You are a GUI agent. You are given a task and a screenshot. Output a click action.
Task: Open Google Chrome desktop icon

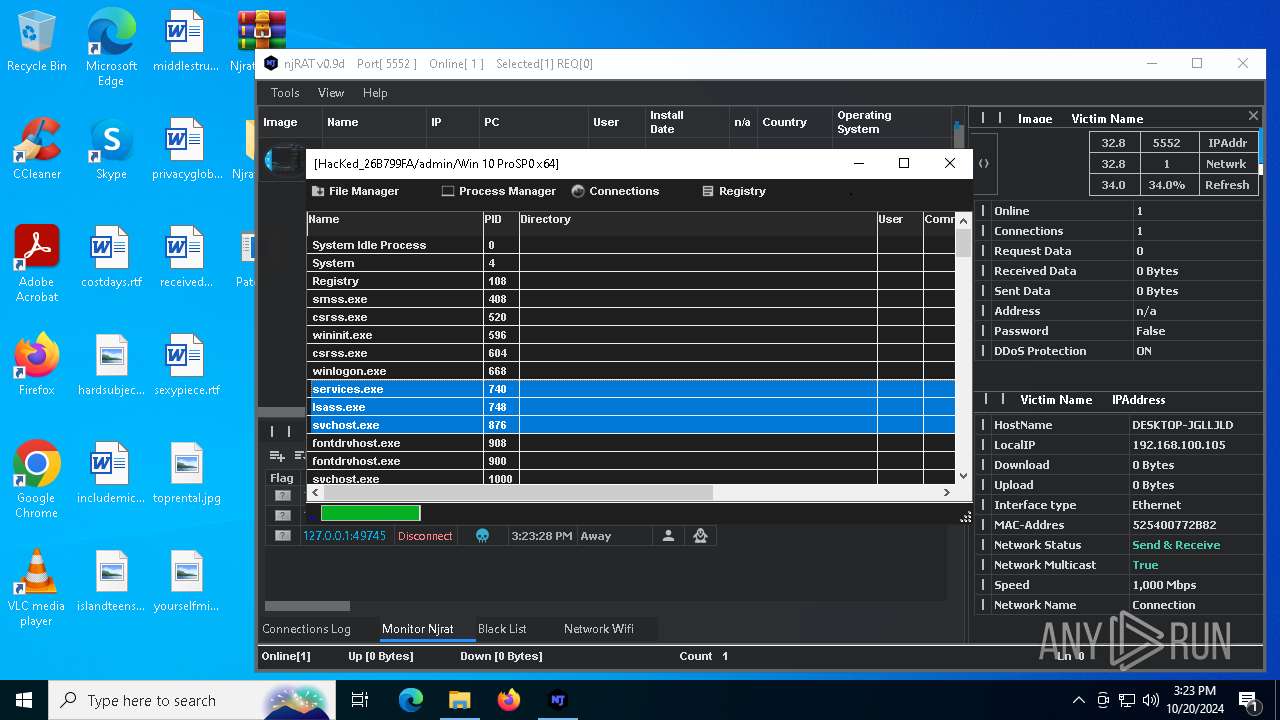click(x=37, y=479)
